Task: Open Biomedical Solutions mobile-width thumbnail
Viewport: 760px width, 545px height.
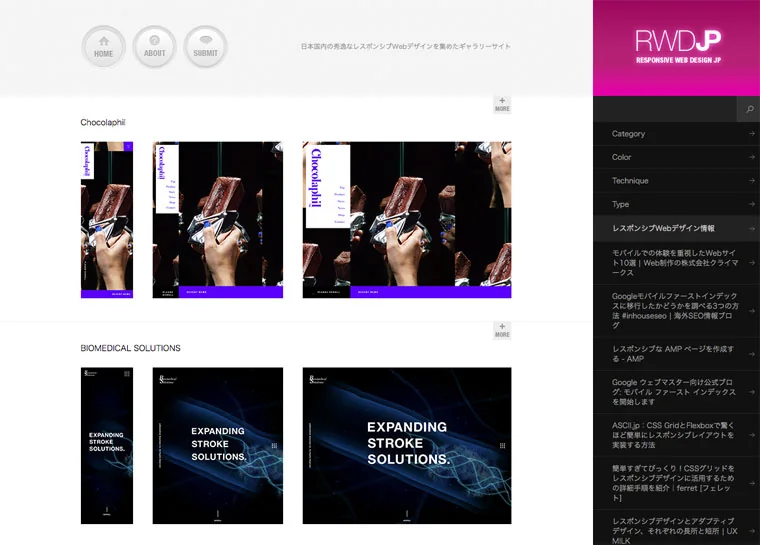Action: [x=107, y=446]
